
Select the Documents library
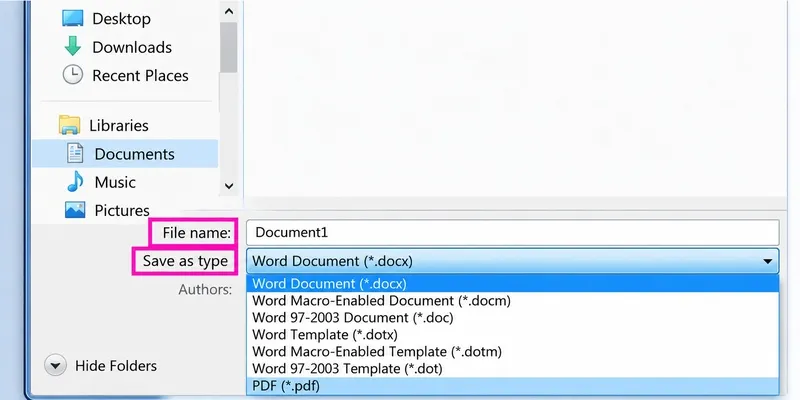[x=125, y=154]
